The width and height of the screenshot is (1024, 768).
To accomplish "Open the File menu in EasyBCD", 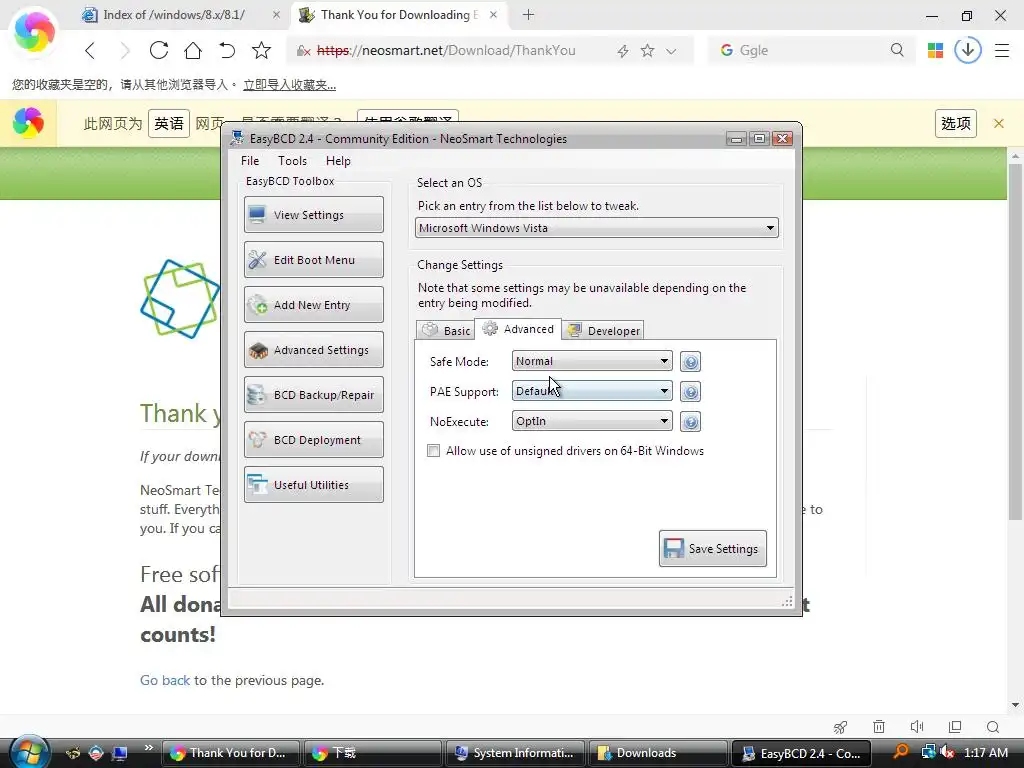I will (249, 161).
